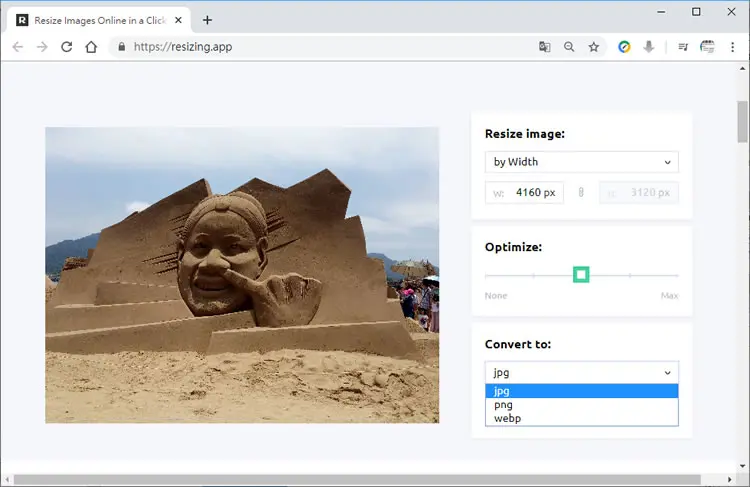Open the media control playlist icon
The height and width of the screenshot is (487, 750).
coord(683,47)
